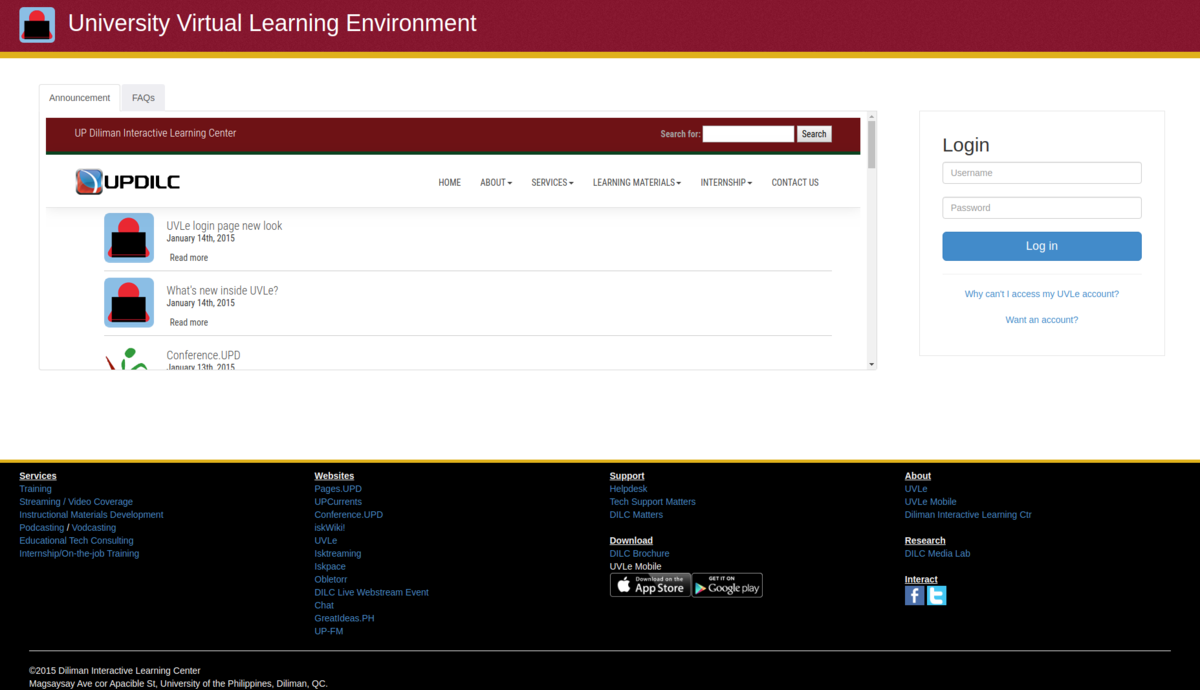
Task: Open the Helpdesk support link
Action: pyautogui.click(x=628, y=489)
